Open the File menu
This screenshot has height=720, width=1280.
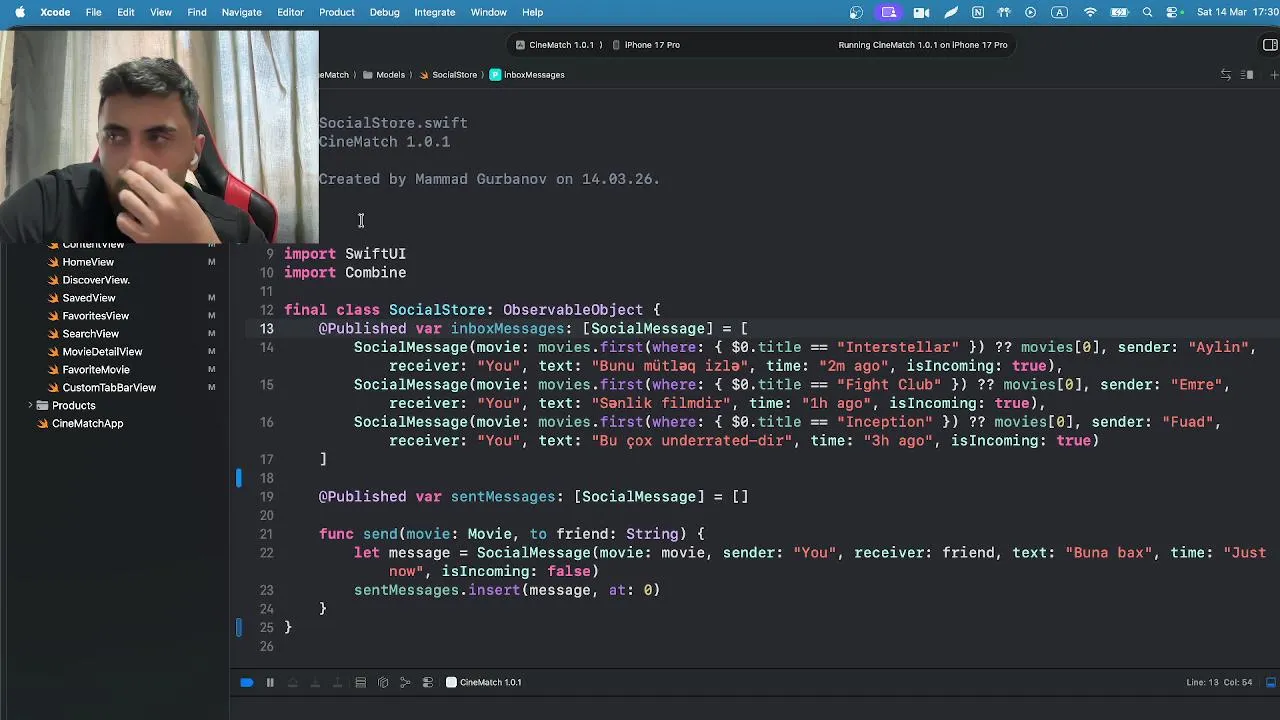coord(93,12)
